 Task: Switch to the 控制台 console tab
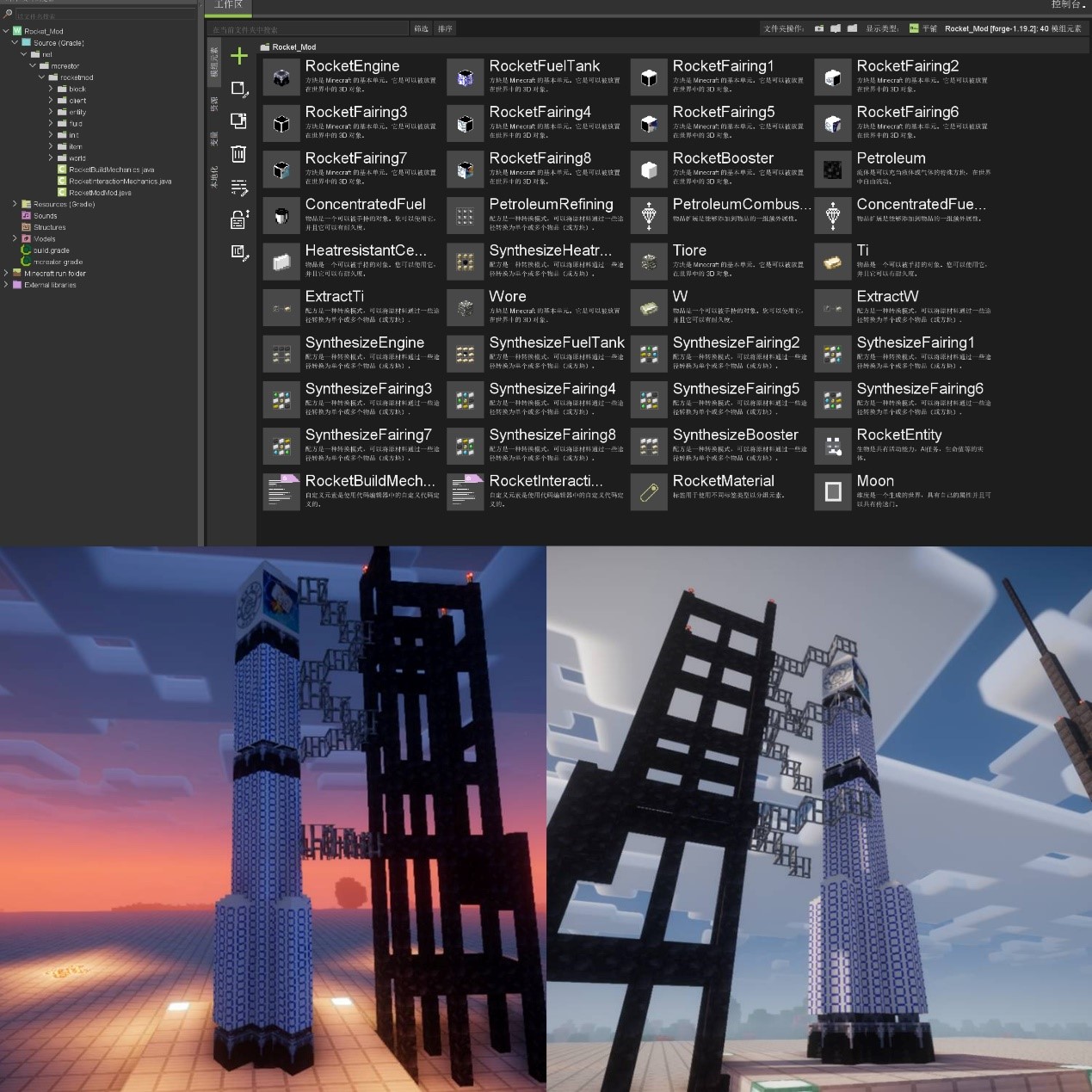(1067, 5)
